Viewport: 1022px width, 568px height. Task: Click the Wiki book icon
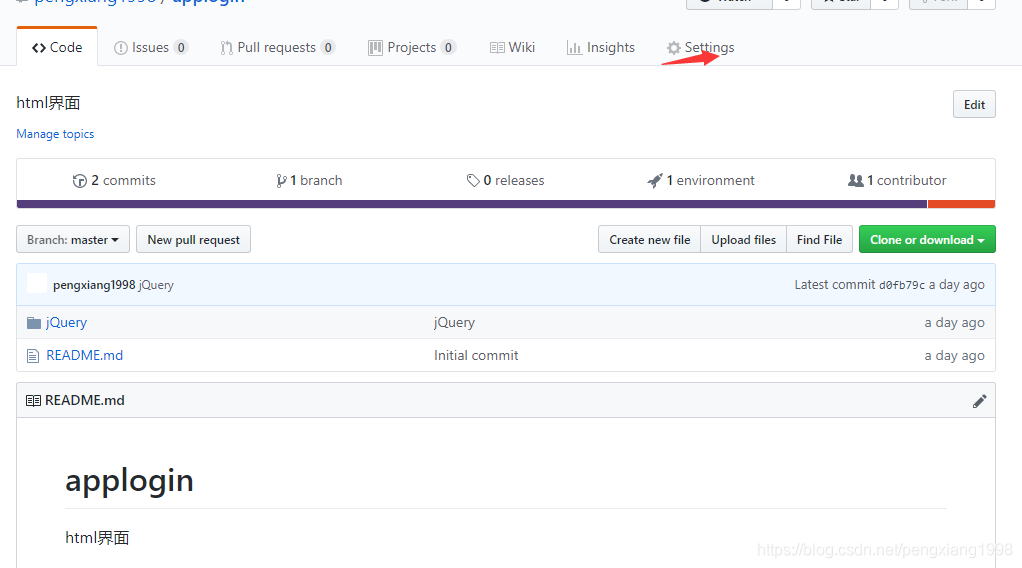(497, 48)
